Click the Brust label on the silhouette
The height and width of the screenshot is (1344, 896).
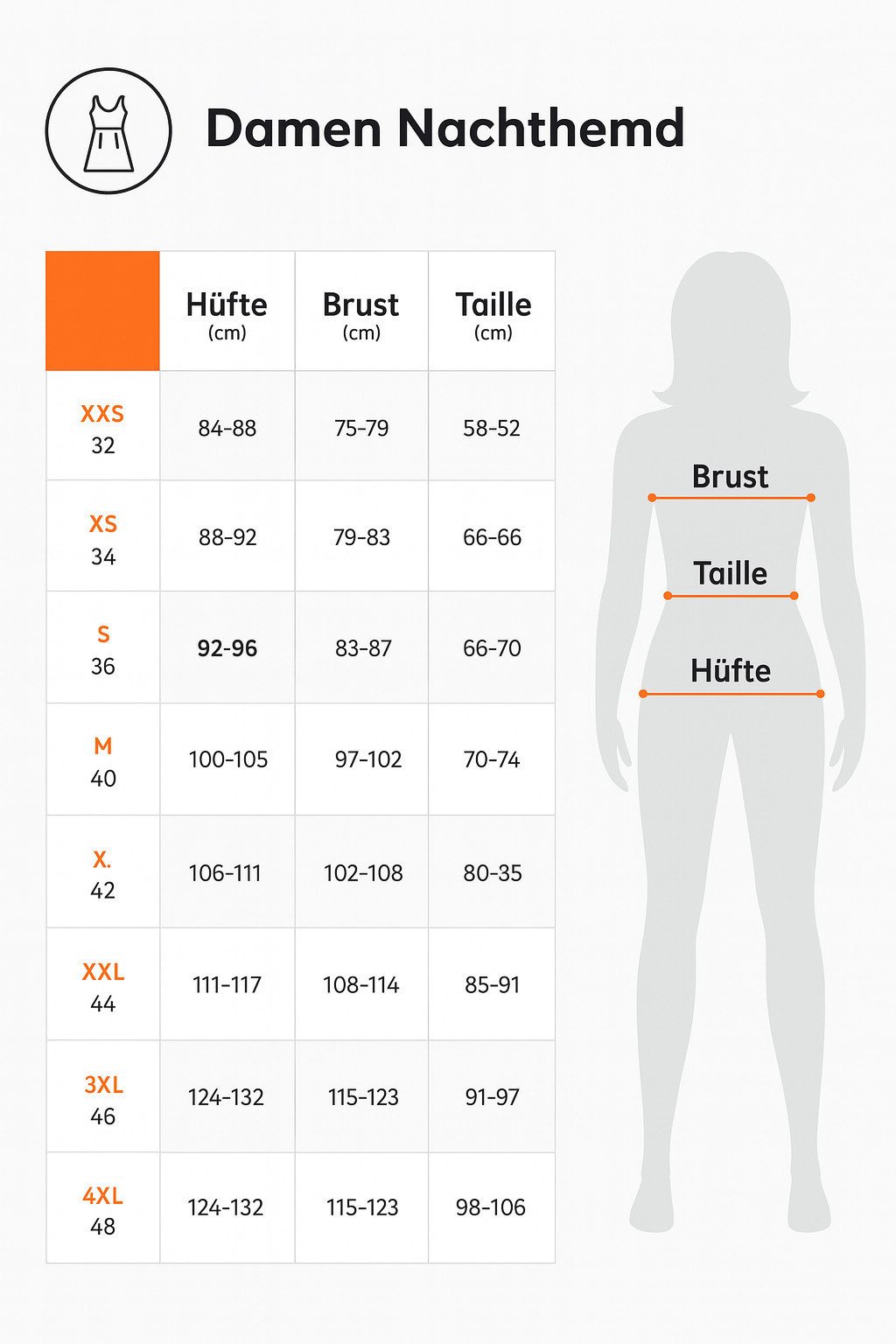click(730, 477)
